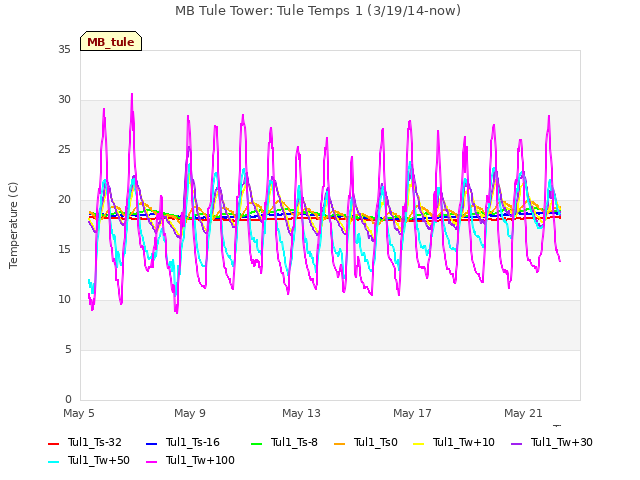Click the May 5 x-axis label
The image size is (640, 480).
click(79, 413)
